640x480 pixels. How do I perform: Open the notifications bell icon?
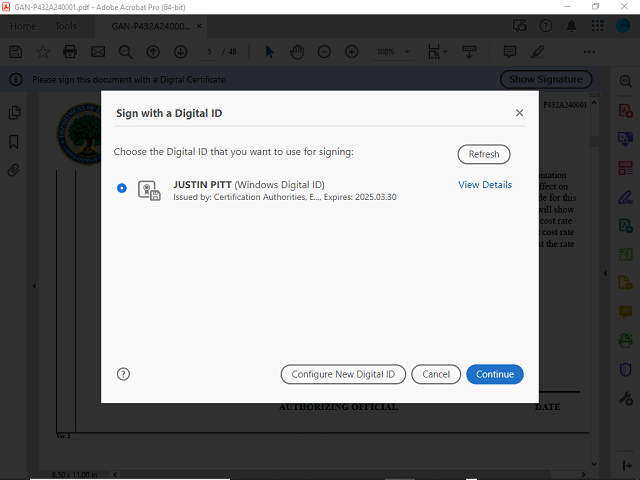click(571, 26)
